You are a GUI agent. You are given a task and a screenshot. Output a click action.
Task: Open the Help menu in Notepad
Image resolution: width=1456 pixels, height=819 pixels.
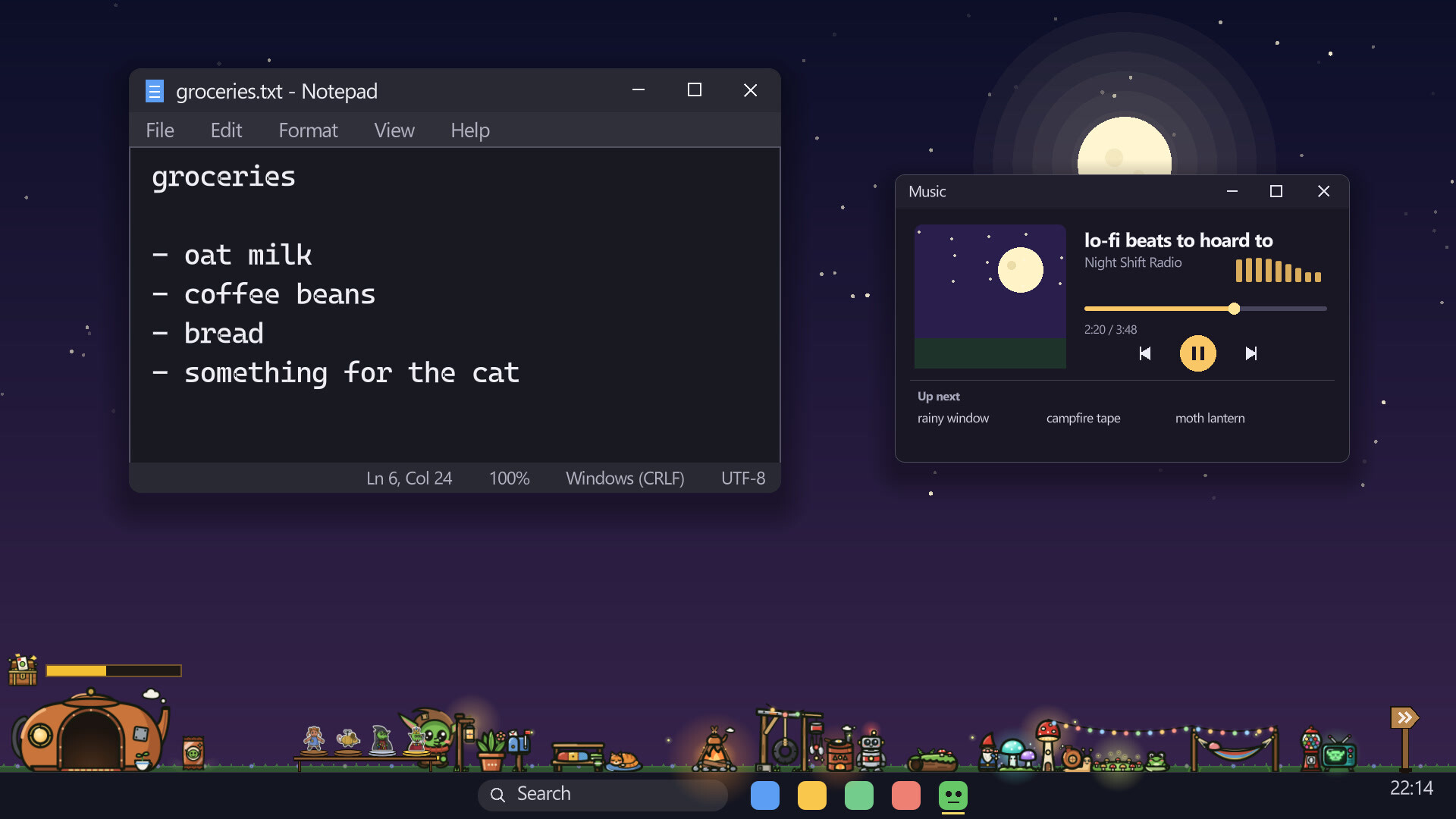click(470, 130)
